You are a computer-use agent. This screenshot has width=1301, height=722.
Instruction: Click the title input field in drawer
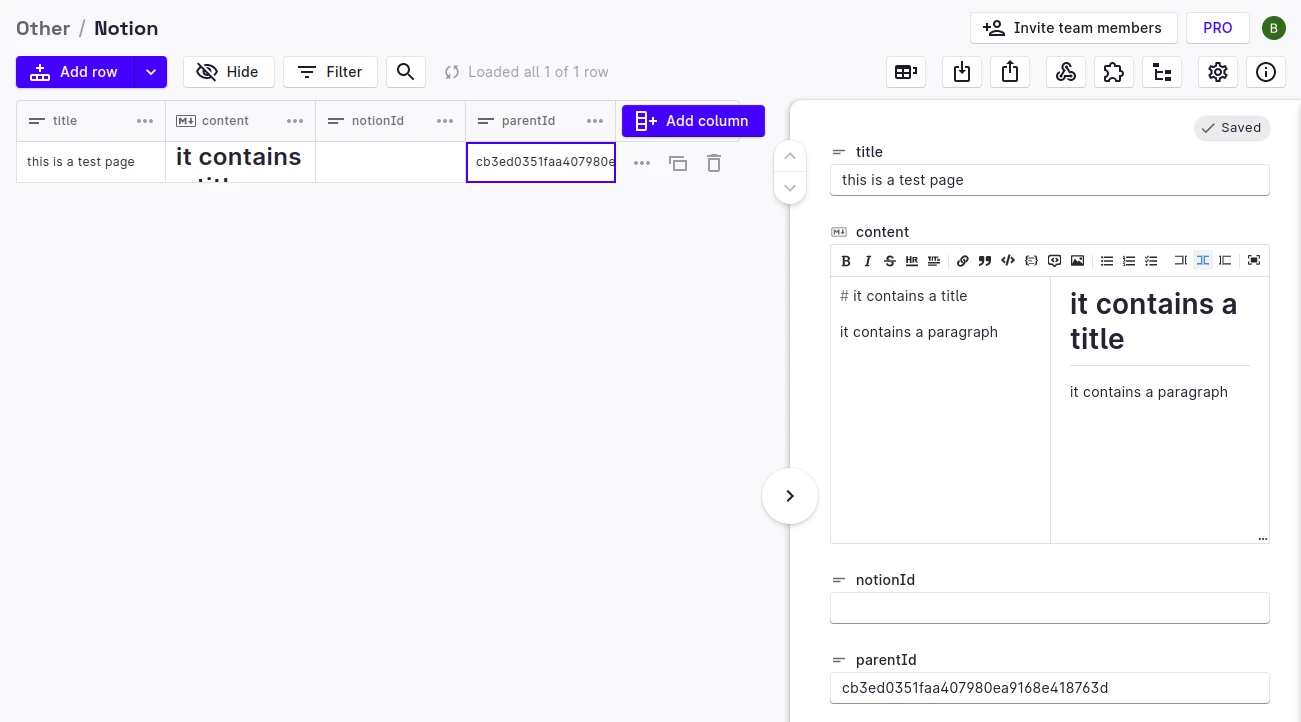click(1050, 180)
